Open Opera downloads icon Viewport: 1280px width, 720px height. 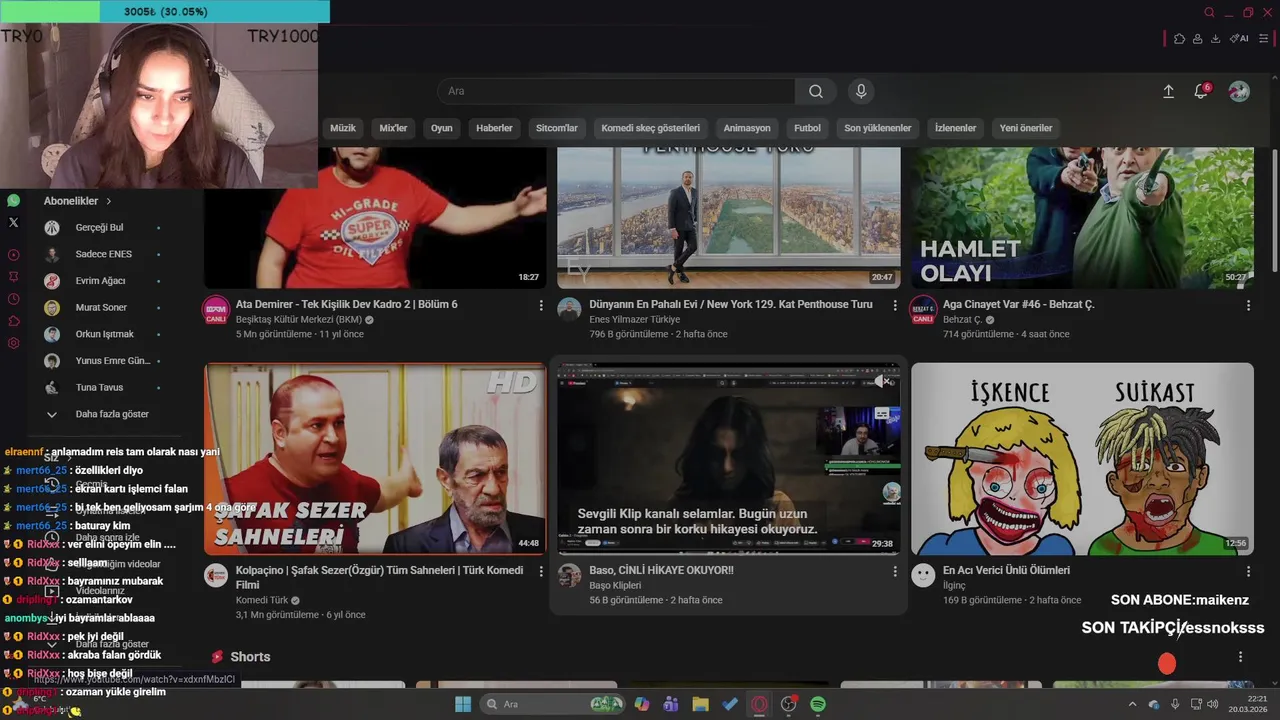(x=1215, y=39)
